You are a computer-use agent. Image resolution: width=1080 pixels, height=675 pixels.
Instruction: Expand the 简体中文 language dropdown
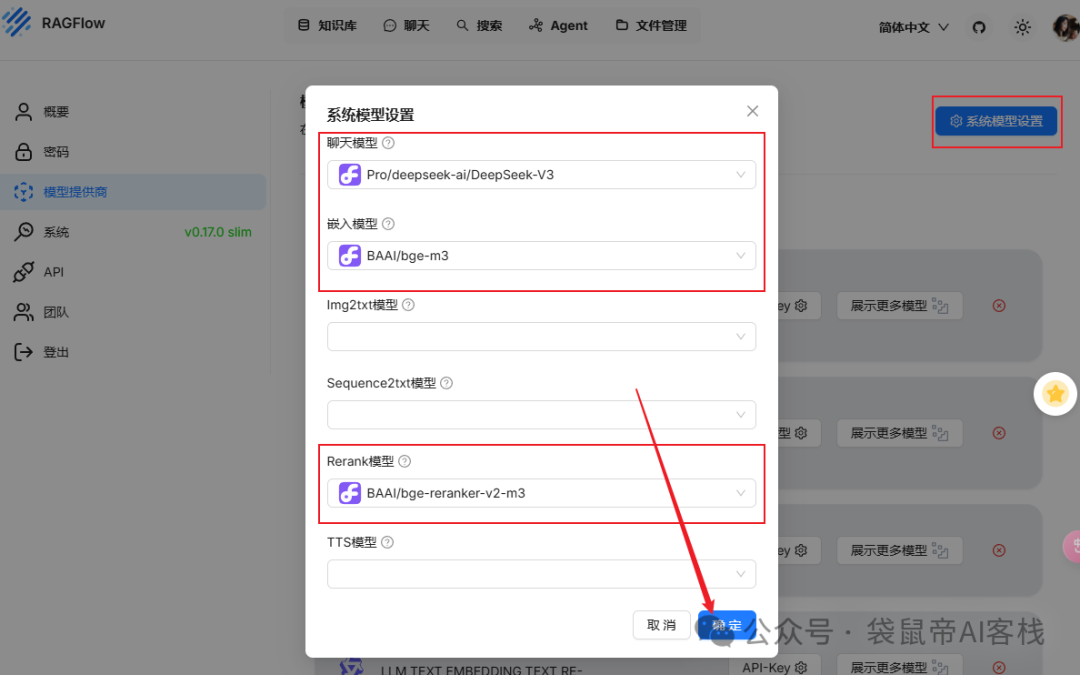point(913,28)
